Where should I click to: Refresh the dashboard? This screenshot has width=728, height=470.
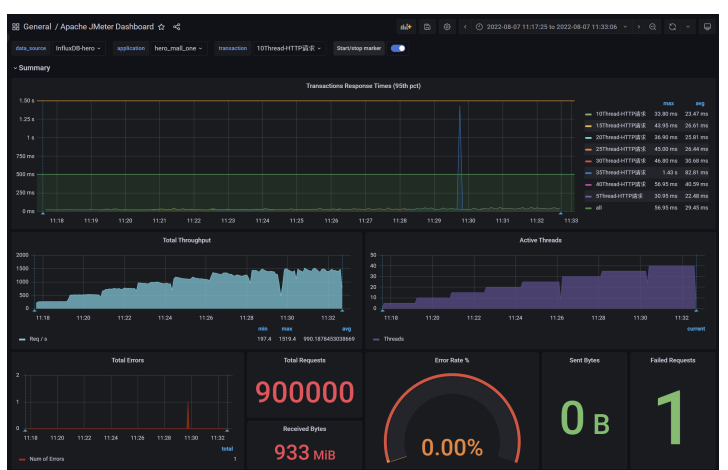(672, 27)
